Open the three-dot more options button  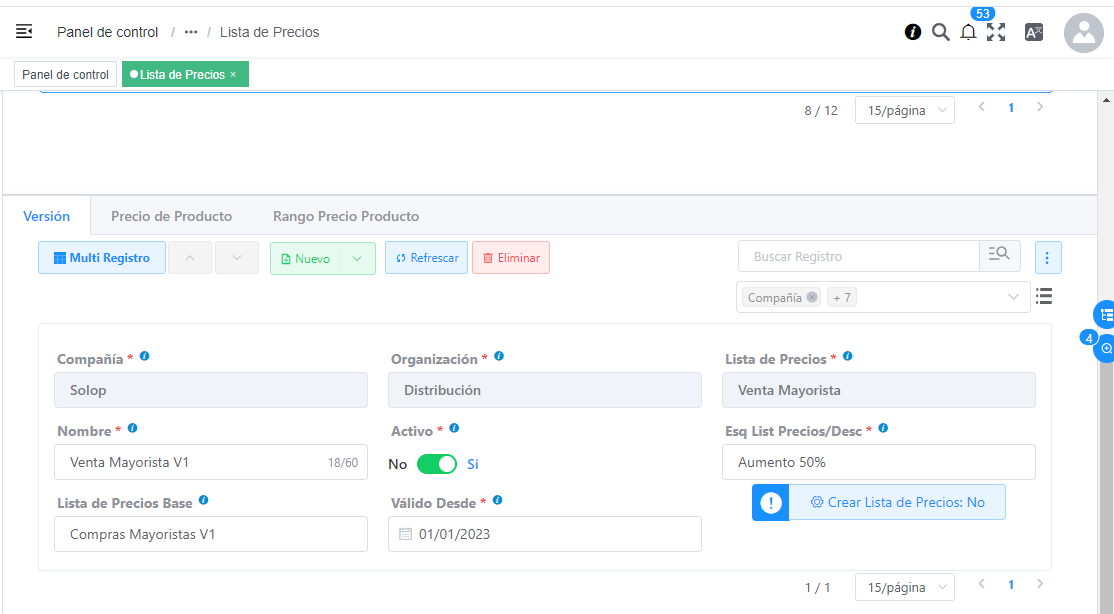tap(1048, 257)
